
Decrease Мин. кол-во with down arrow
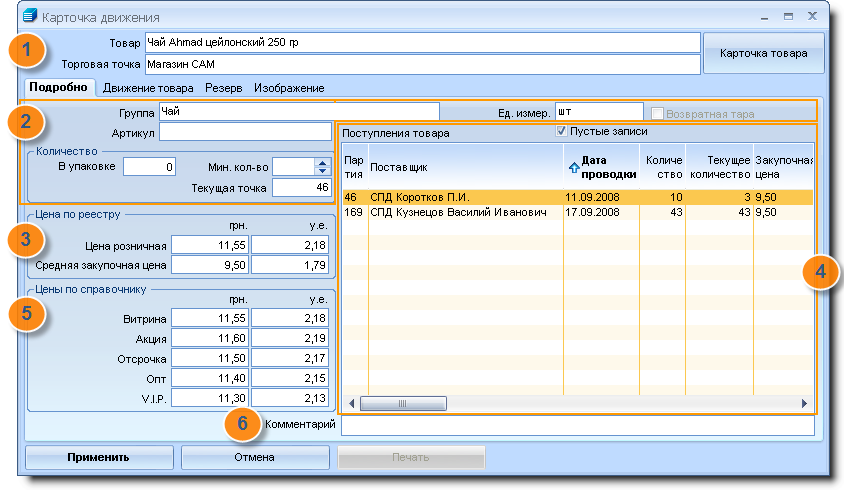tap(322, 171)
